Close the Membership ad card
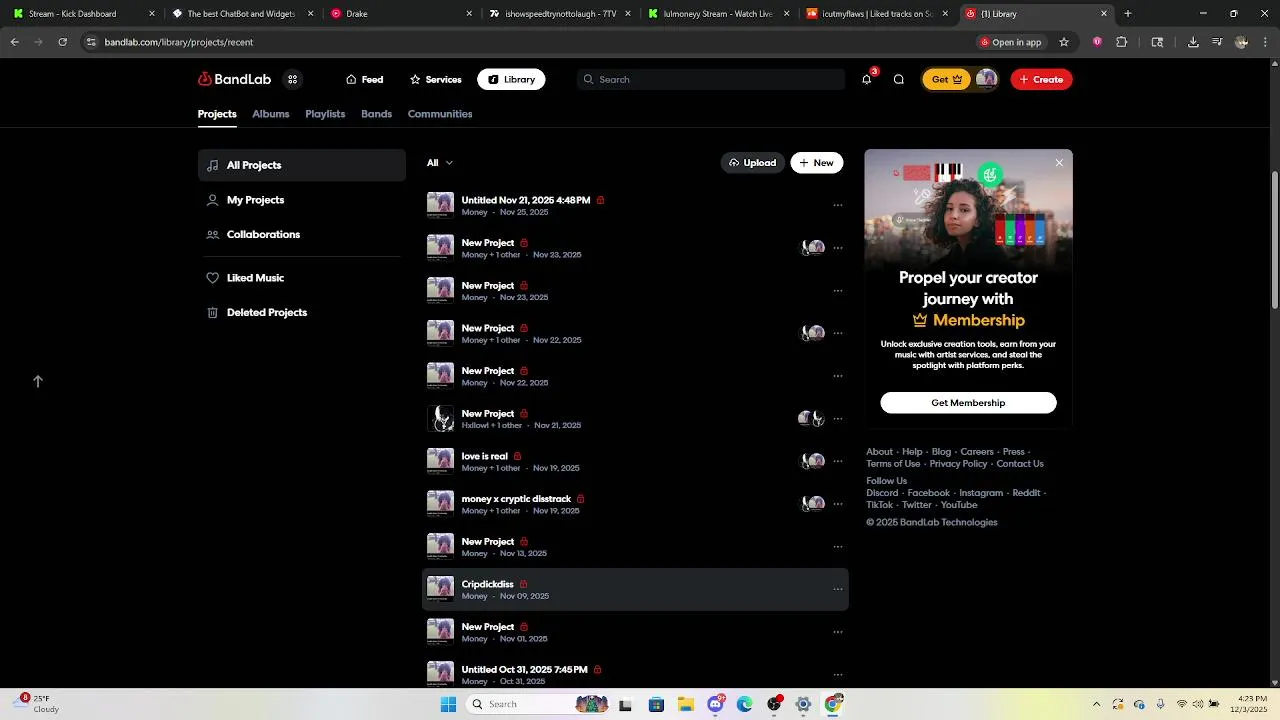1280x720 pixels. [1059, 163]
